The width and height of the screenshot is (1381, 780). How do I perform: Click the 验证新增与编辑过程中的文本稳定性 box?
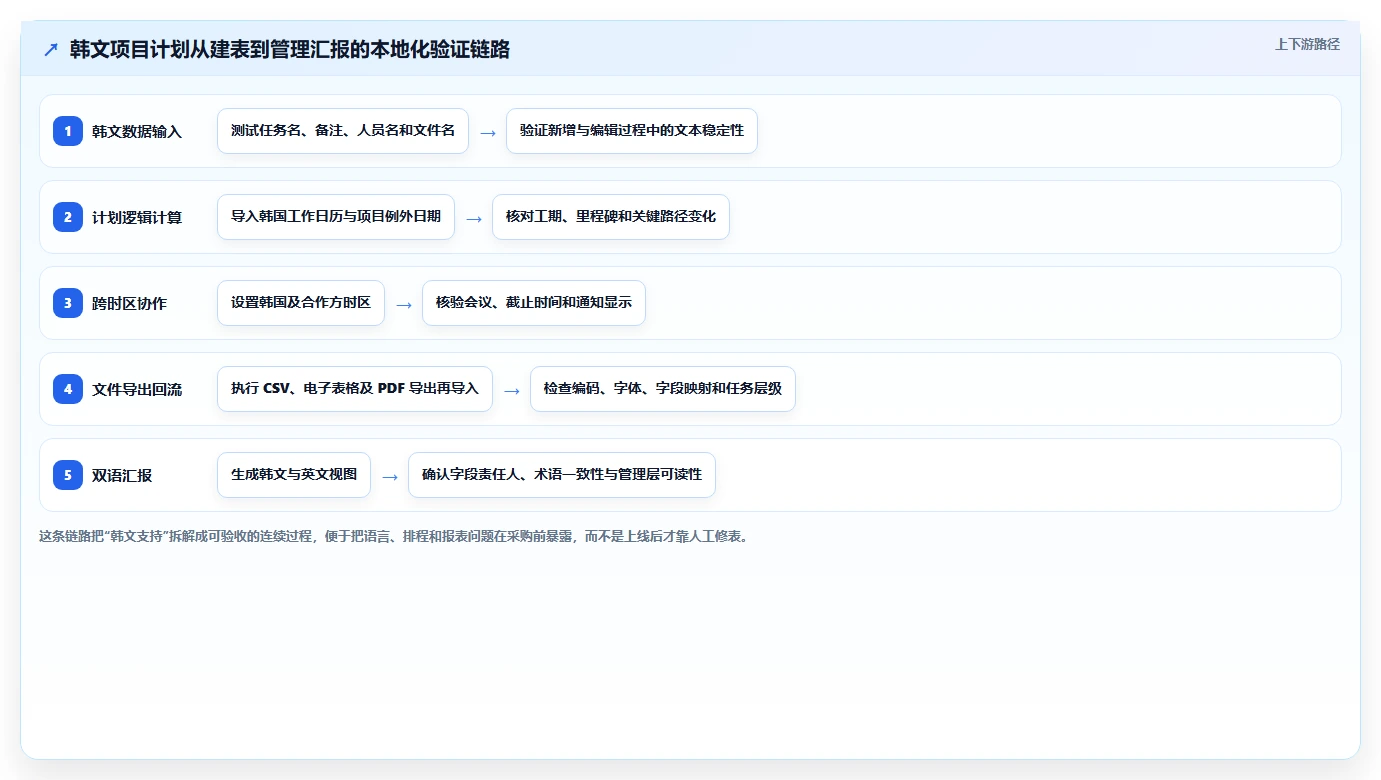[x=632, y=131]
